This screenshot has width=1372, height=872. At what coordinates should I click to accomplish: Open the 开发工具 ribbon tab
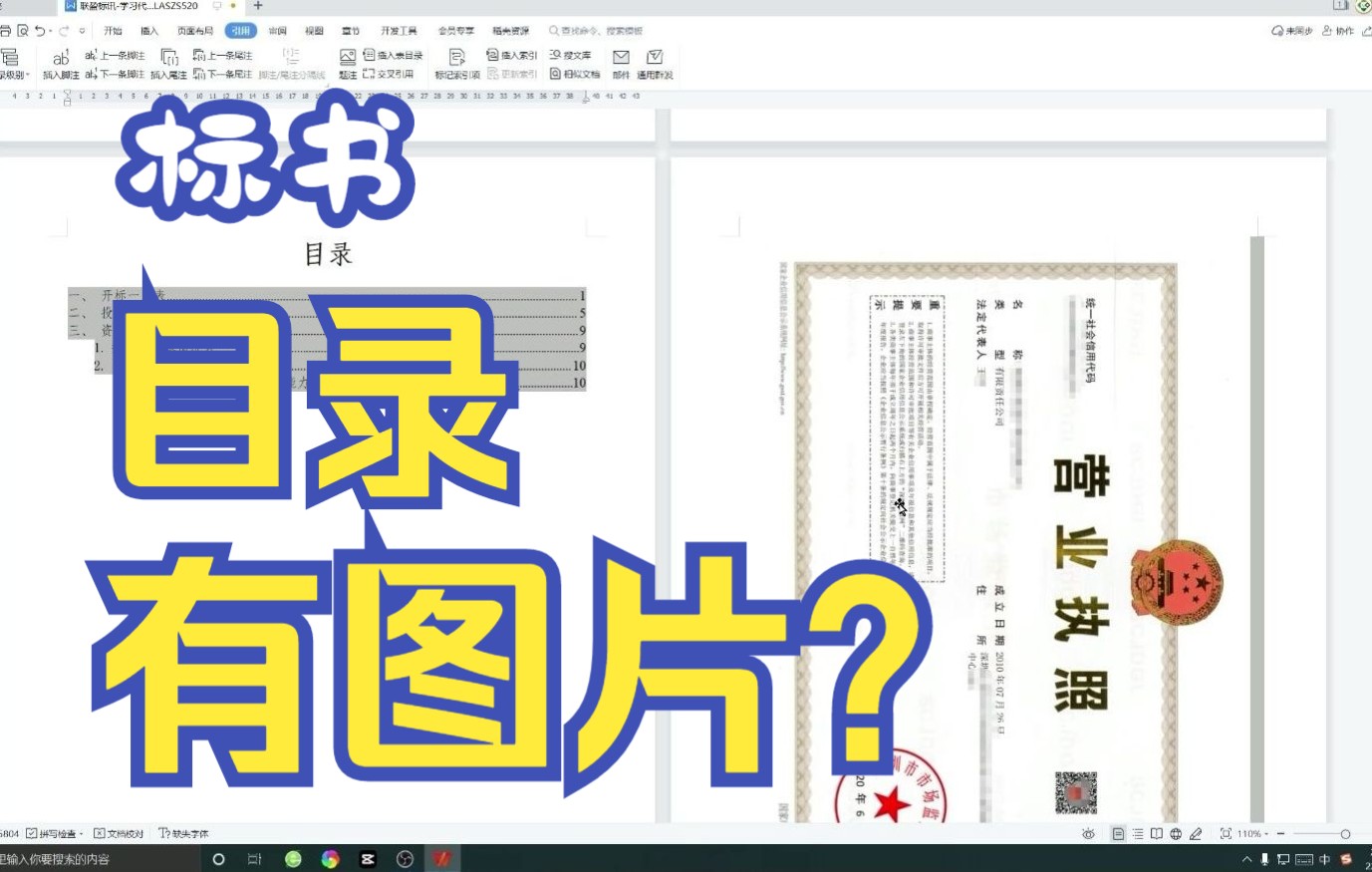399,31
